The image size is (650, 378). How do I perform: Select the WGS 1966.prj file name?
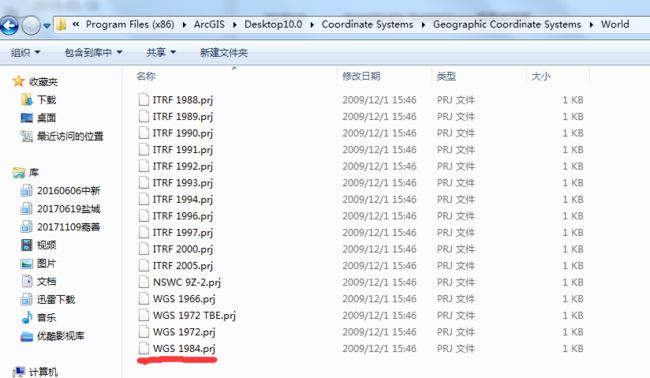184,299
